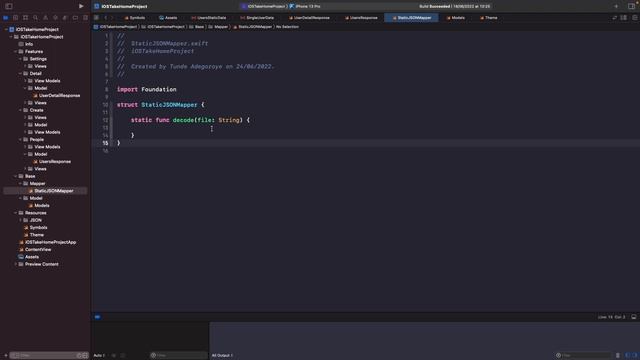Switch to the Theme tab
The height and width of the screenshot is (360, 640).
[x=489, y=18]
